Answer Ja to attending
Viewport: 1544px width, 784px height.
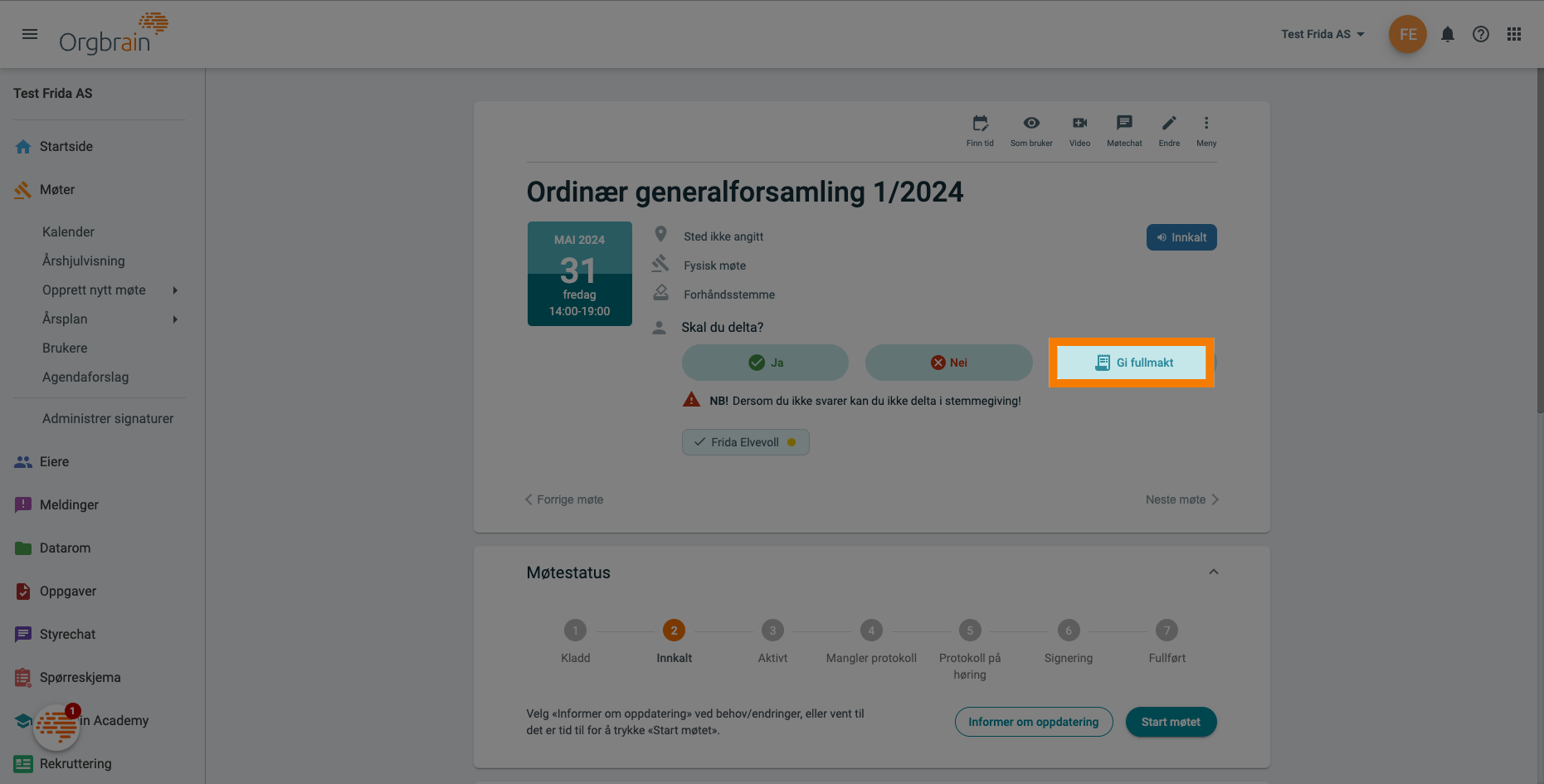765,363
